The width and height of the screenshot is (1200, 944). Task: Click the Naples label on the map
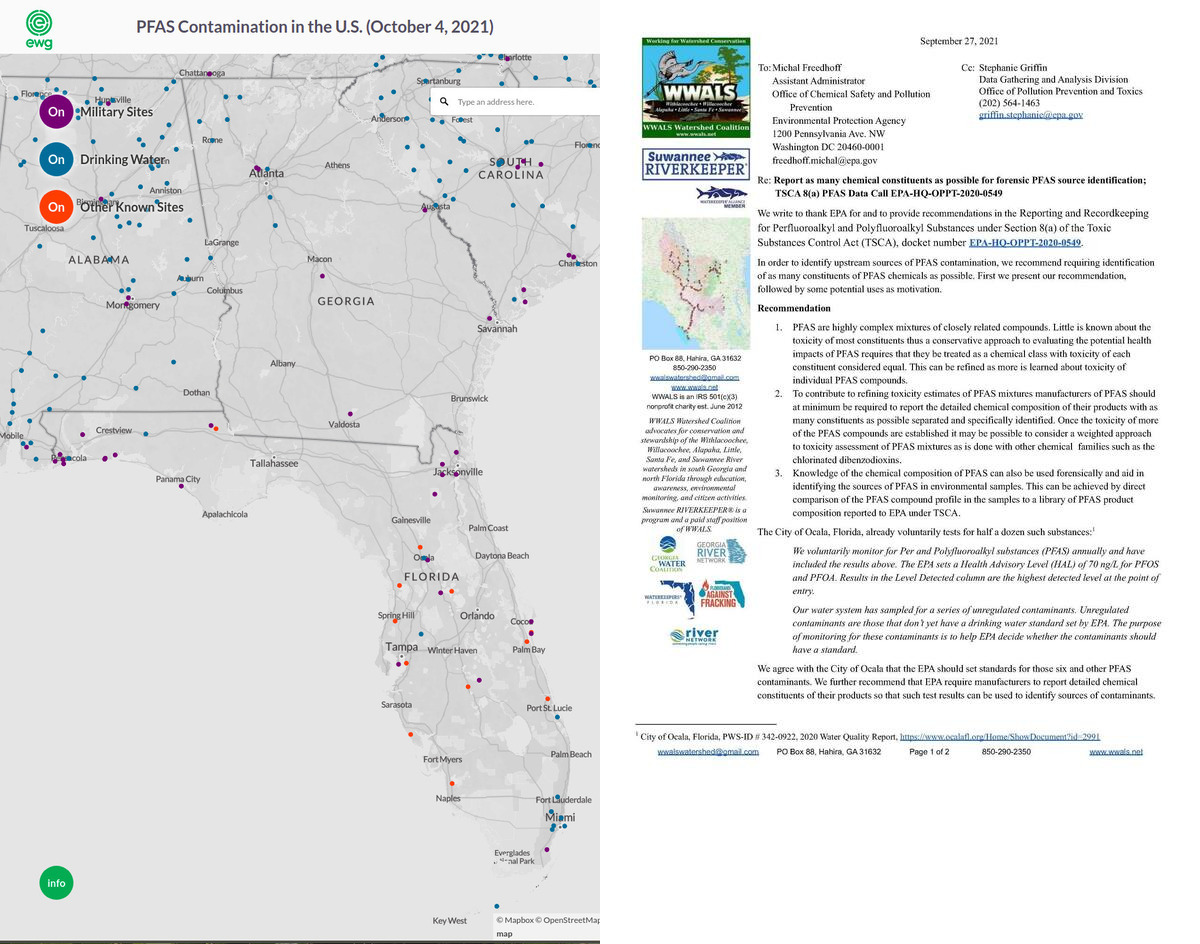(x=448, y=799)
